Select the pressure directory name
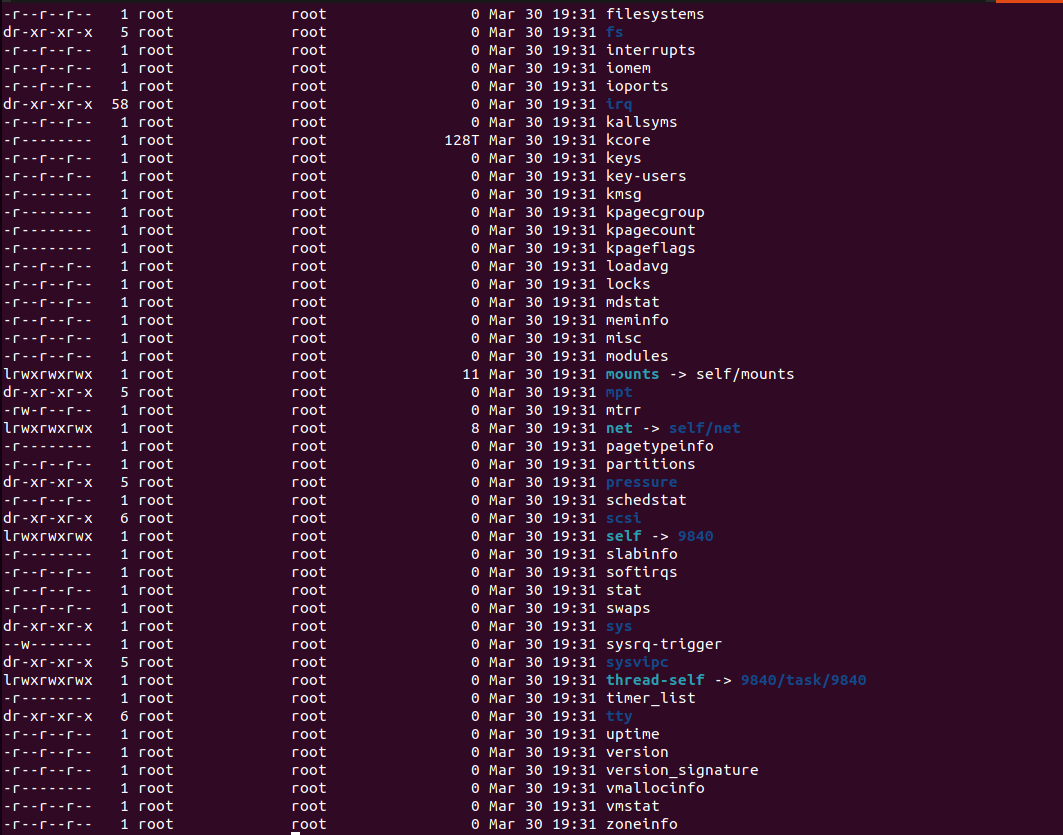1063x835 pixels. [x=641, y=482]
